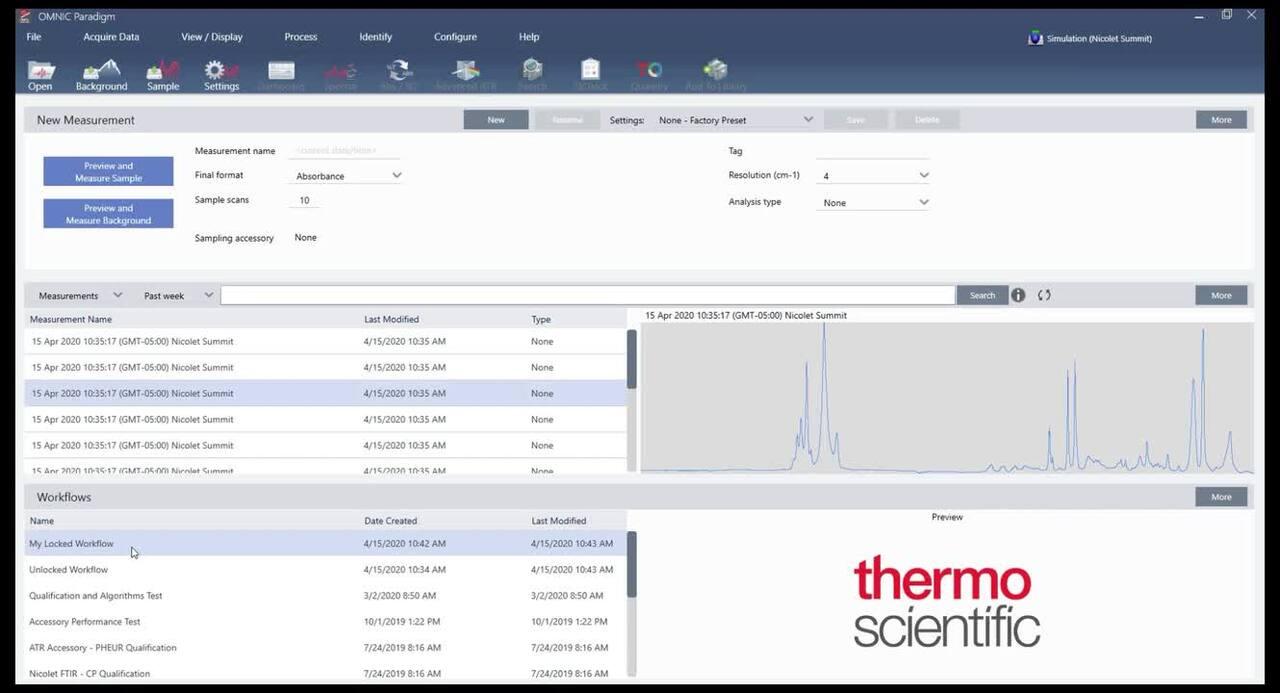Open the Settings icon on the toolbar
Image resolution: width=1280 pixels, height=693 pixels.
[x=221, y=70]
